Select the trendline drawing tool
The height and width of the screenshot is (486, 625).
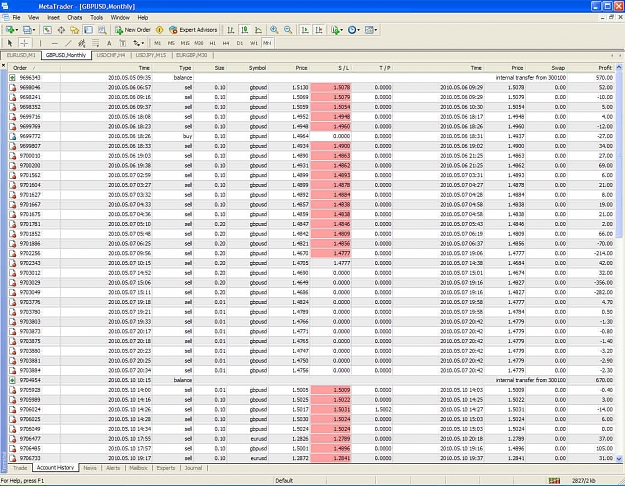point(68,43)
